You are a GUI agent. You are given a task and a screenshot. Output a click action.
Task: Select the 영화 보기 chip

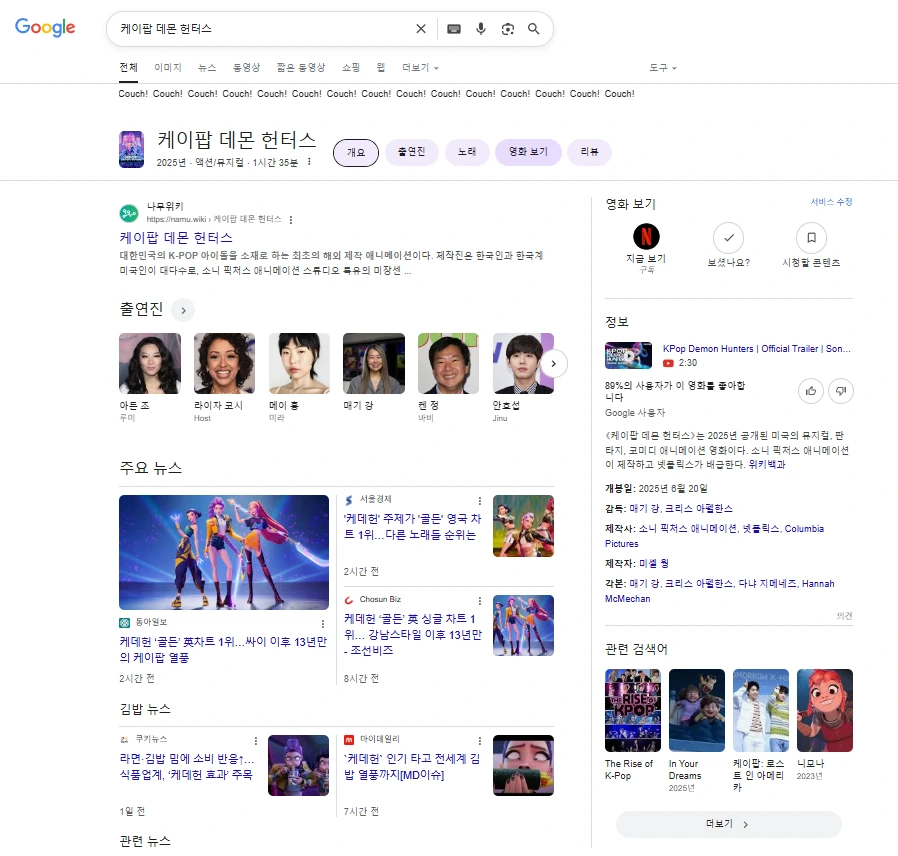[x=528, y=152]
